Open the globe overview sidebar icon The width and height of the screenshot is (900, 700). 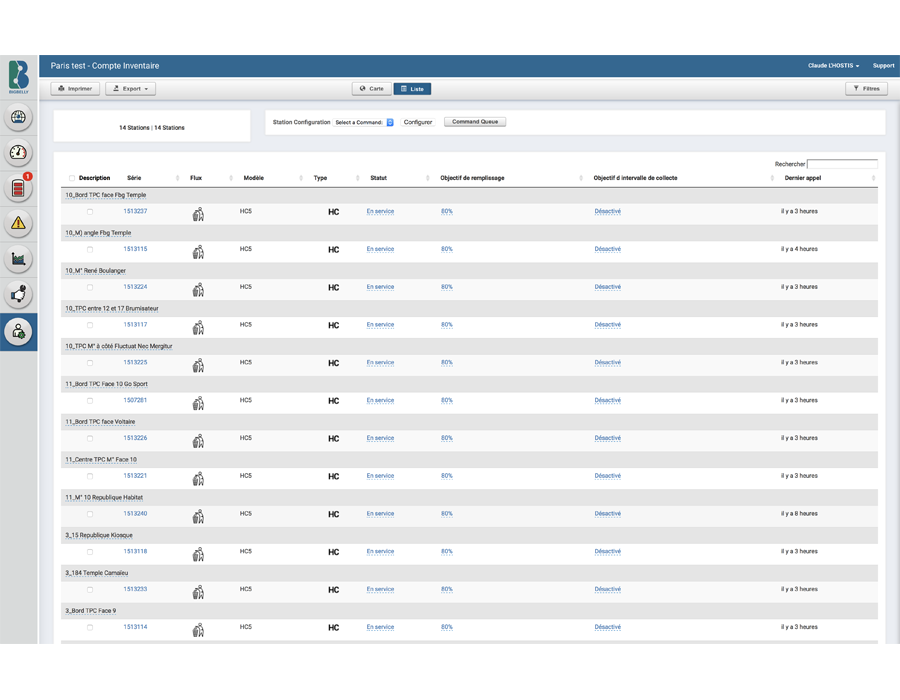tap(18, 118)
